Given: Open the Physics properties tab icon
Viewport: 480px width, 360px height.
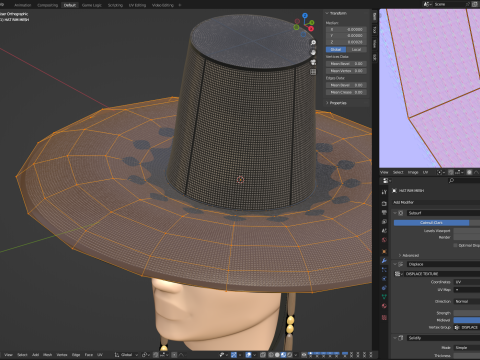Looking at the screenshot, I should (384, 279).
